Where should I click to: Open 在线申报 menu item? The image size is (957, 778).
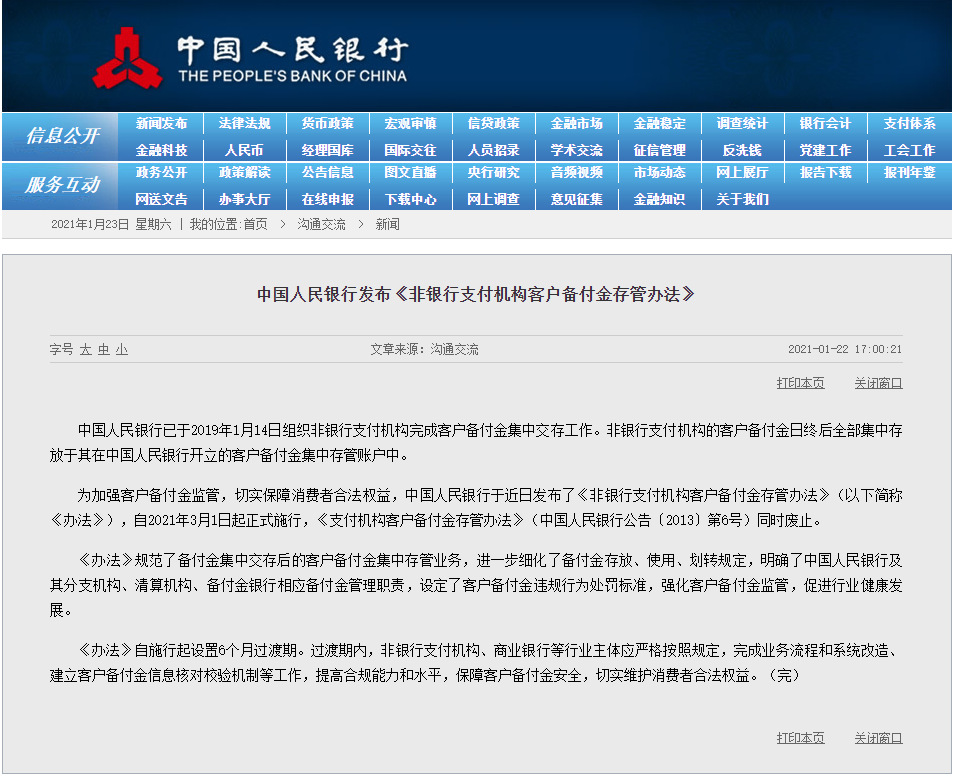pyautogui.click(x=328, y=200)
